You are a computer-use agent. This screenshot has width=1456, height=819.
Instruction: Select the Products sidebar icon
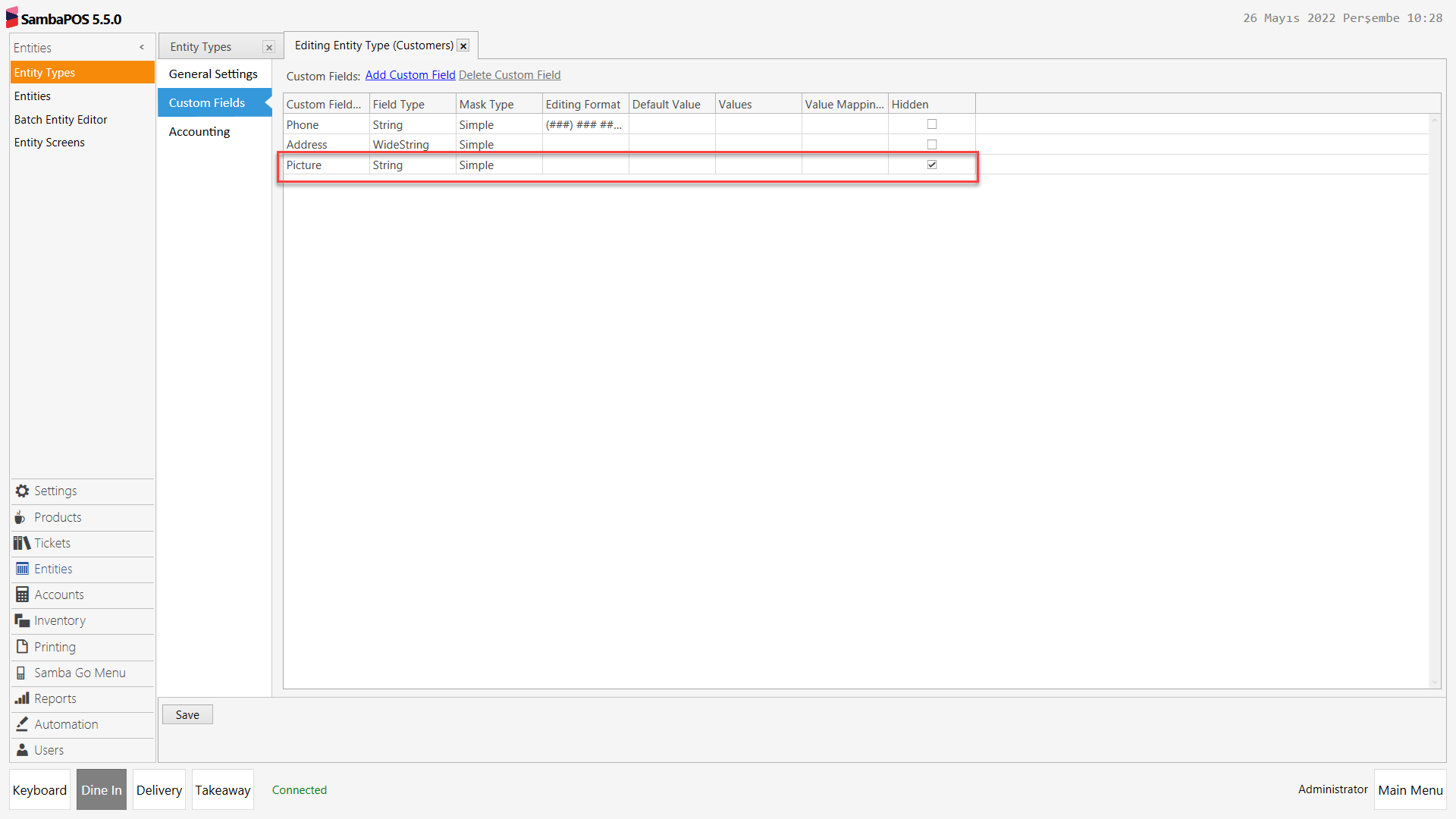pos(21,516)
